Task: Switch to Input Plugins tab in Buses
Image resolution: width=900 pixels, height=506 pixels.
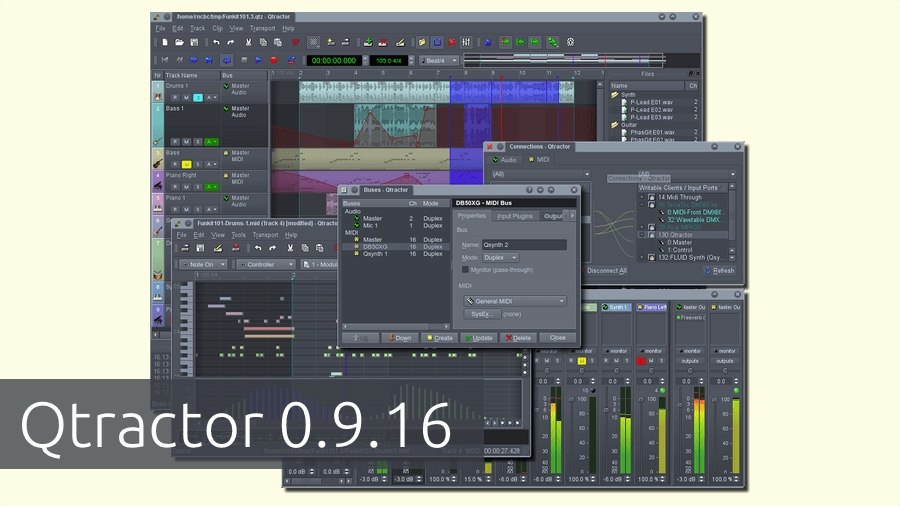Action: click(x=514, y=216)
